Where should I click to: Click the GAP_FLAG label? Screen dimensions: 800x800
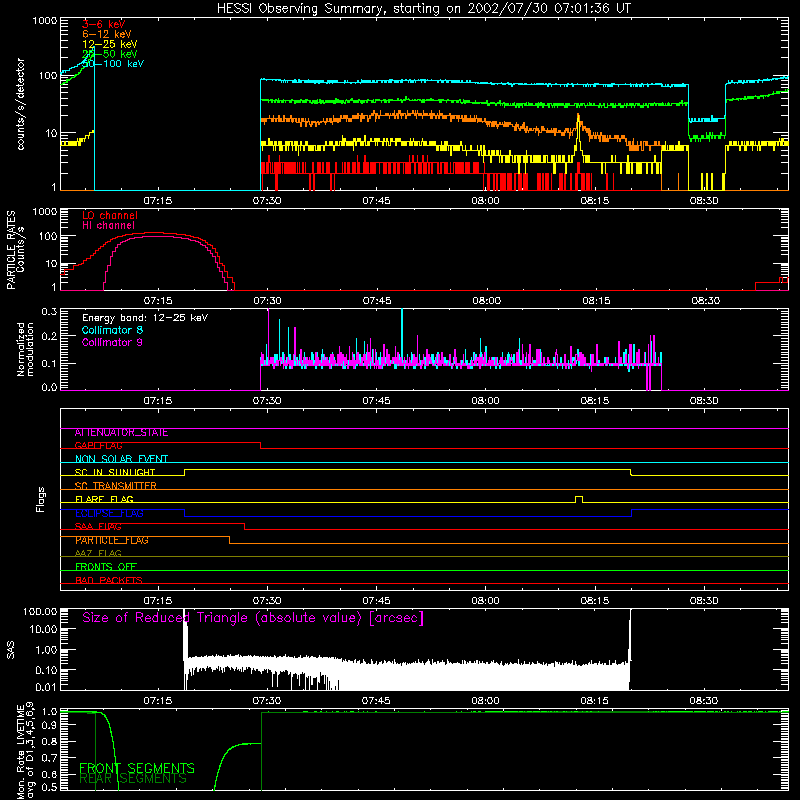point(98,445)
